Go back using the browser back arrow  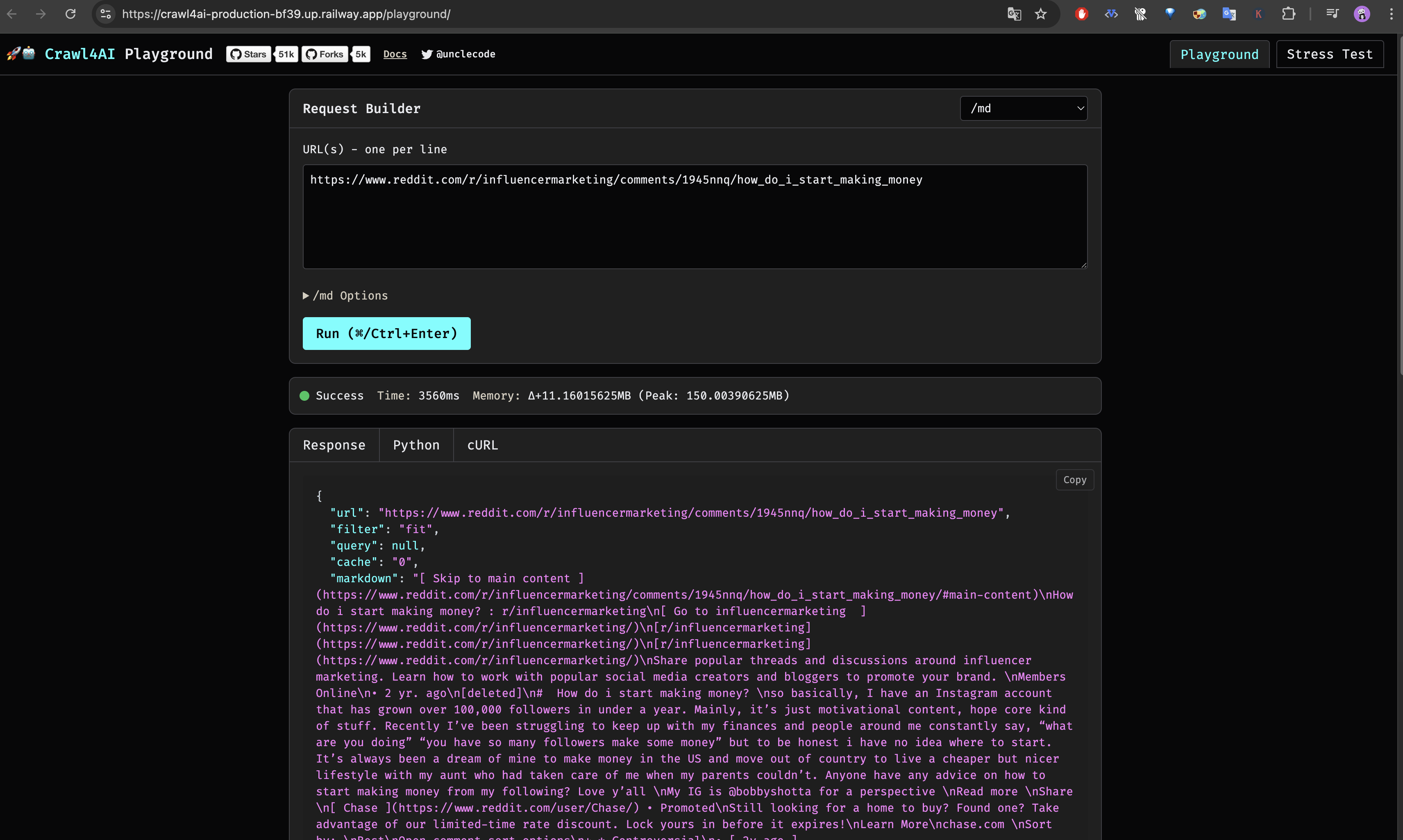[12, 14]
